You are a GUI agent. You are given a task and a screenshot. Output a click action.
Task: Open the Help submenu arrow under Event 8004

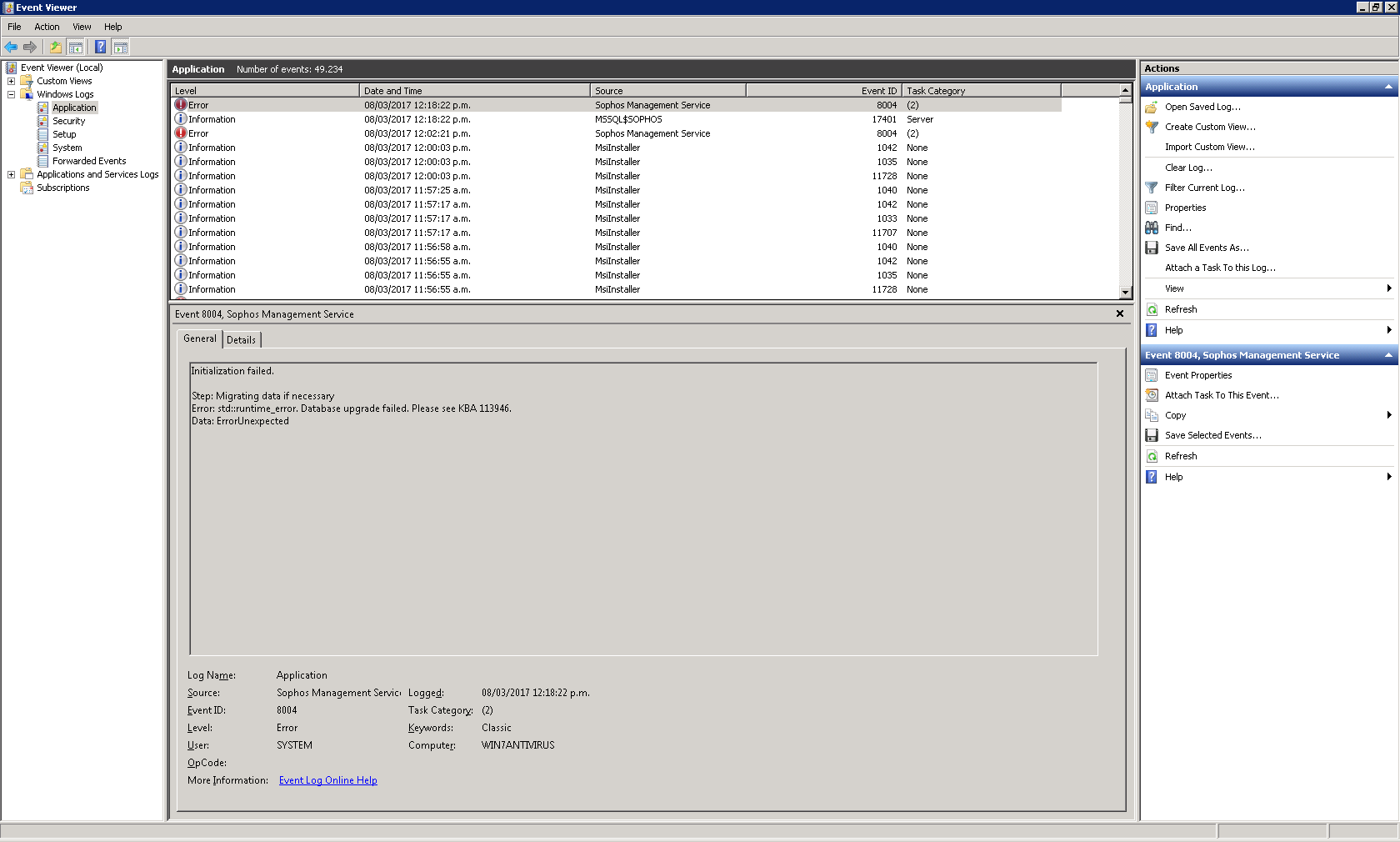coord(1389,477)
